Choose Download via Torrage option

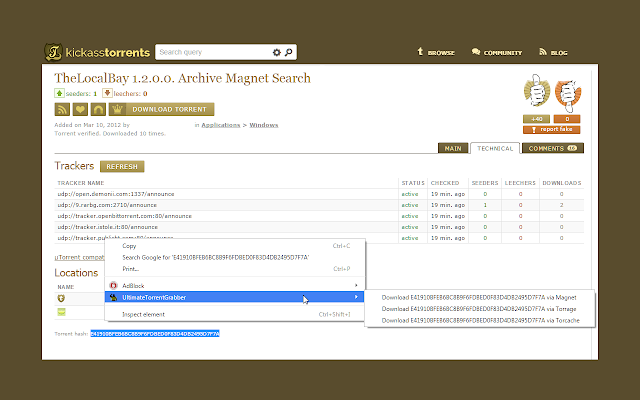[x=480, y=309]
